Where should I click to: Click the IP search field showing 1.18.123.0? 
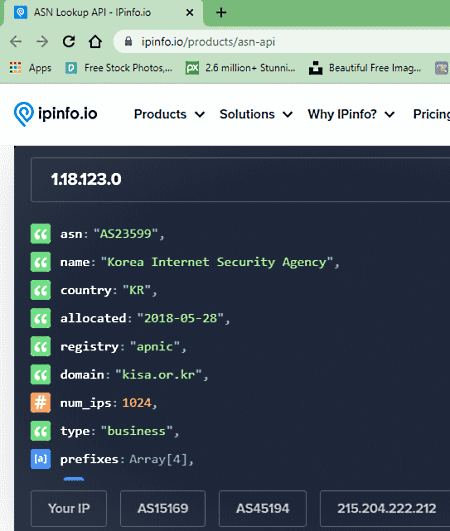240,179
